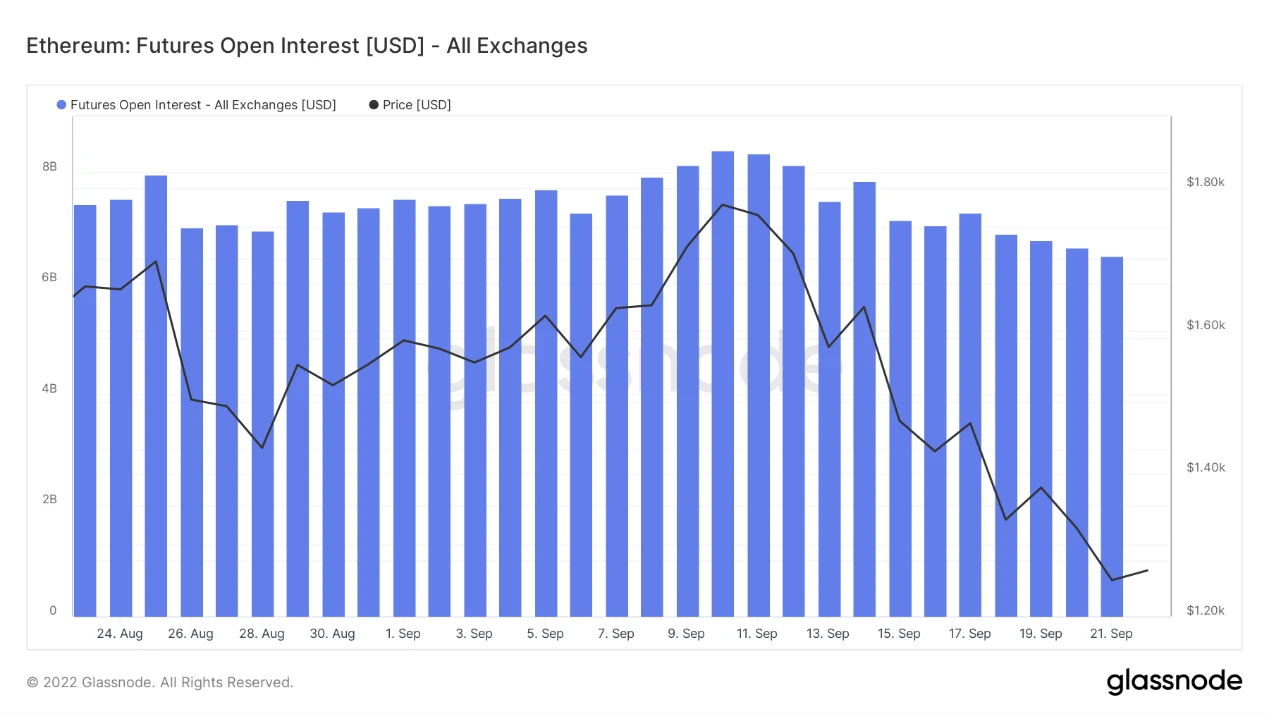Click the $1.20k right axis label
This screenshot has width=1269, height=714.
point(1205,611)
